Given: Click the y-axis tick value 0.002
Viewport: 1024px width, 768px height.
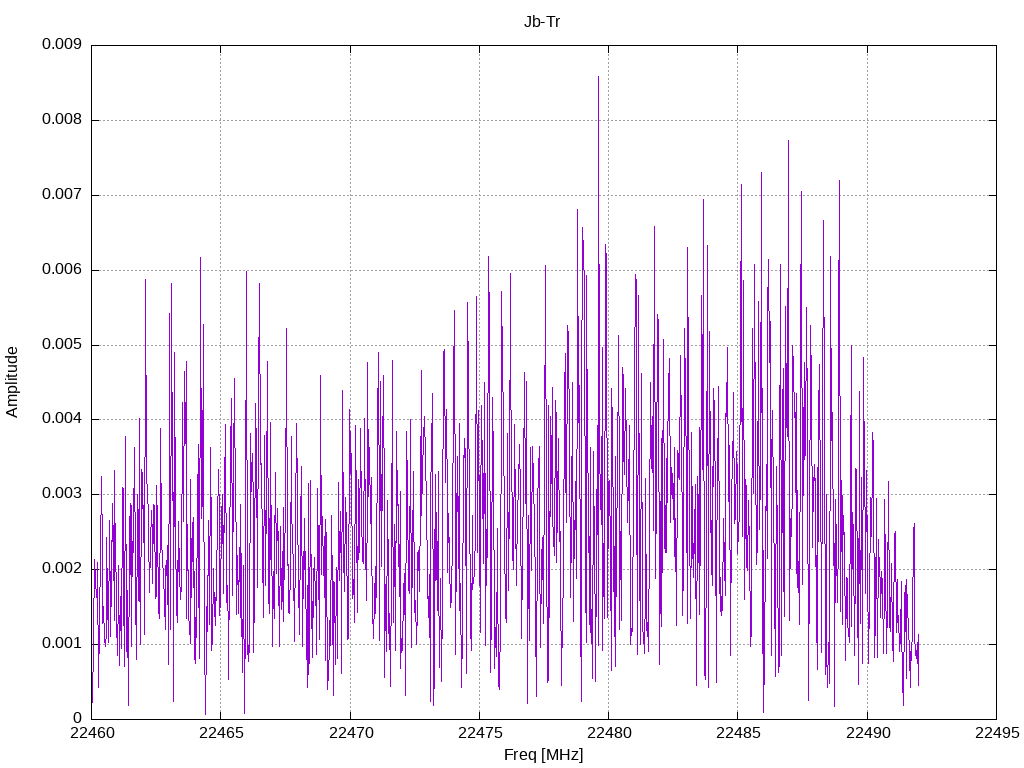Looking at the screenshot, I should pyautogui.click(x=62, y=568).
